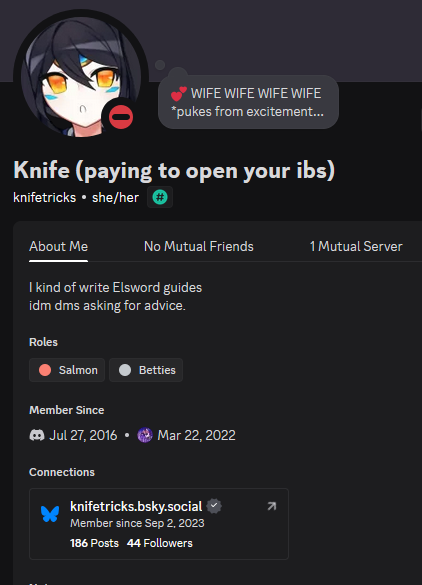Click the anime profile avatar picture
Screen dimensions: 422x585
[x=81, y=77]
